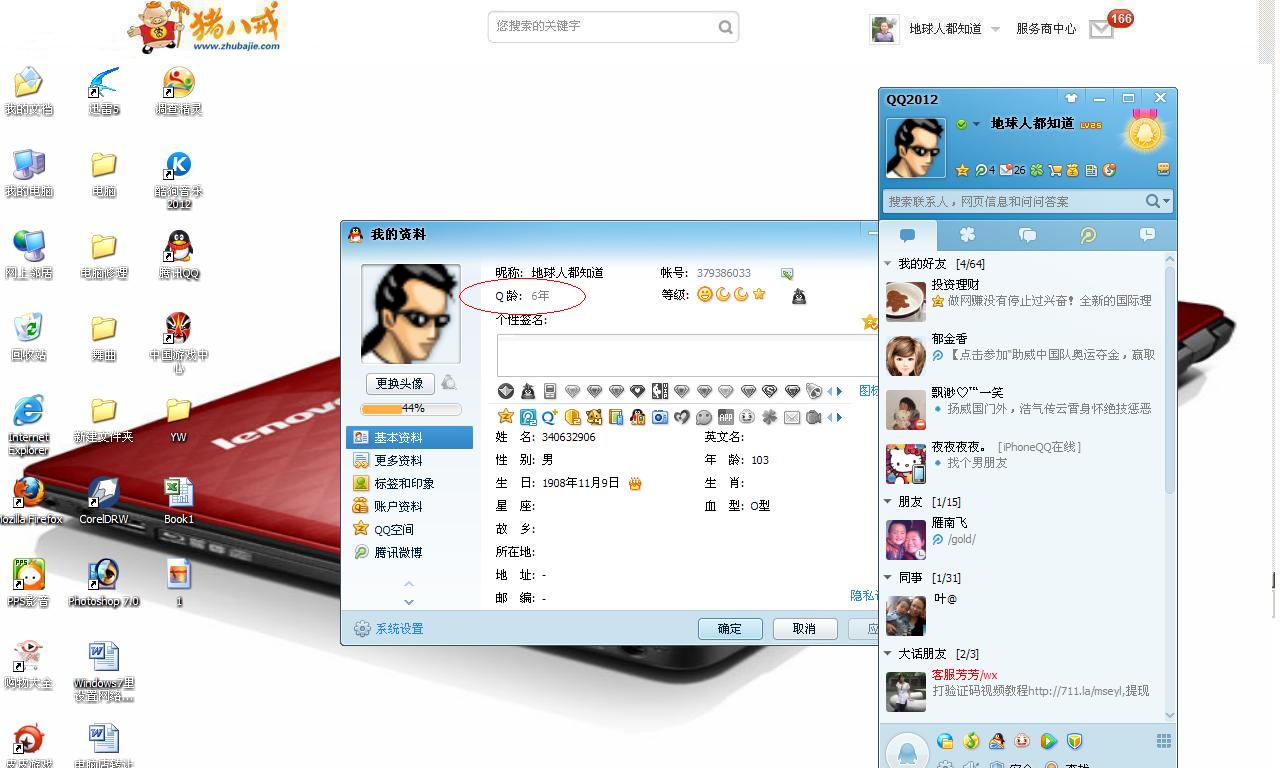Switch to the clover friends tab in QQ
The width and height of the screenshot is (1280, 768).
pyautogui.click(x=967, y=235)
